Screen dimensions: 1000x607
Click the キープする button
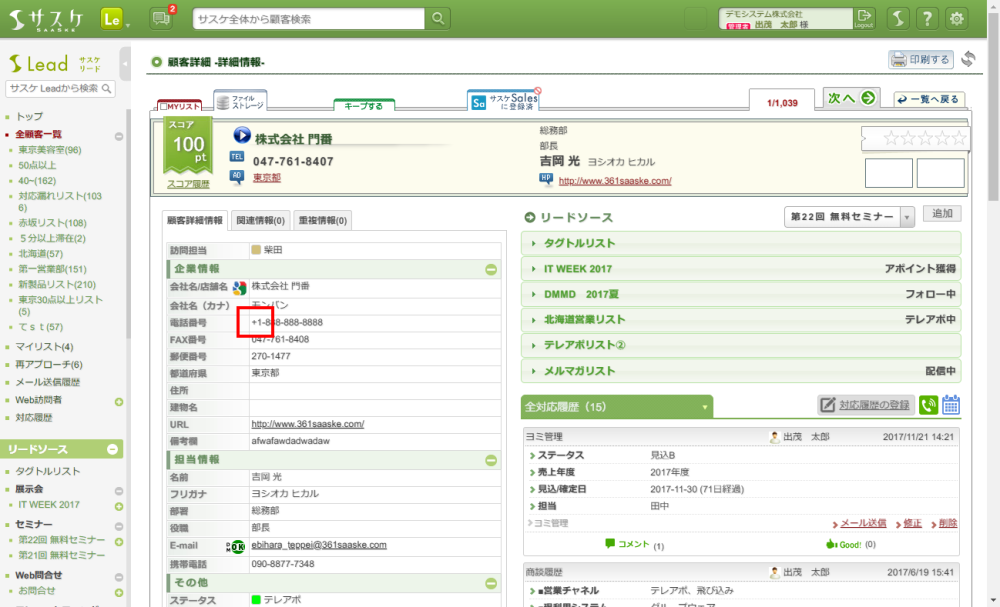[364, 105]
